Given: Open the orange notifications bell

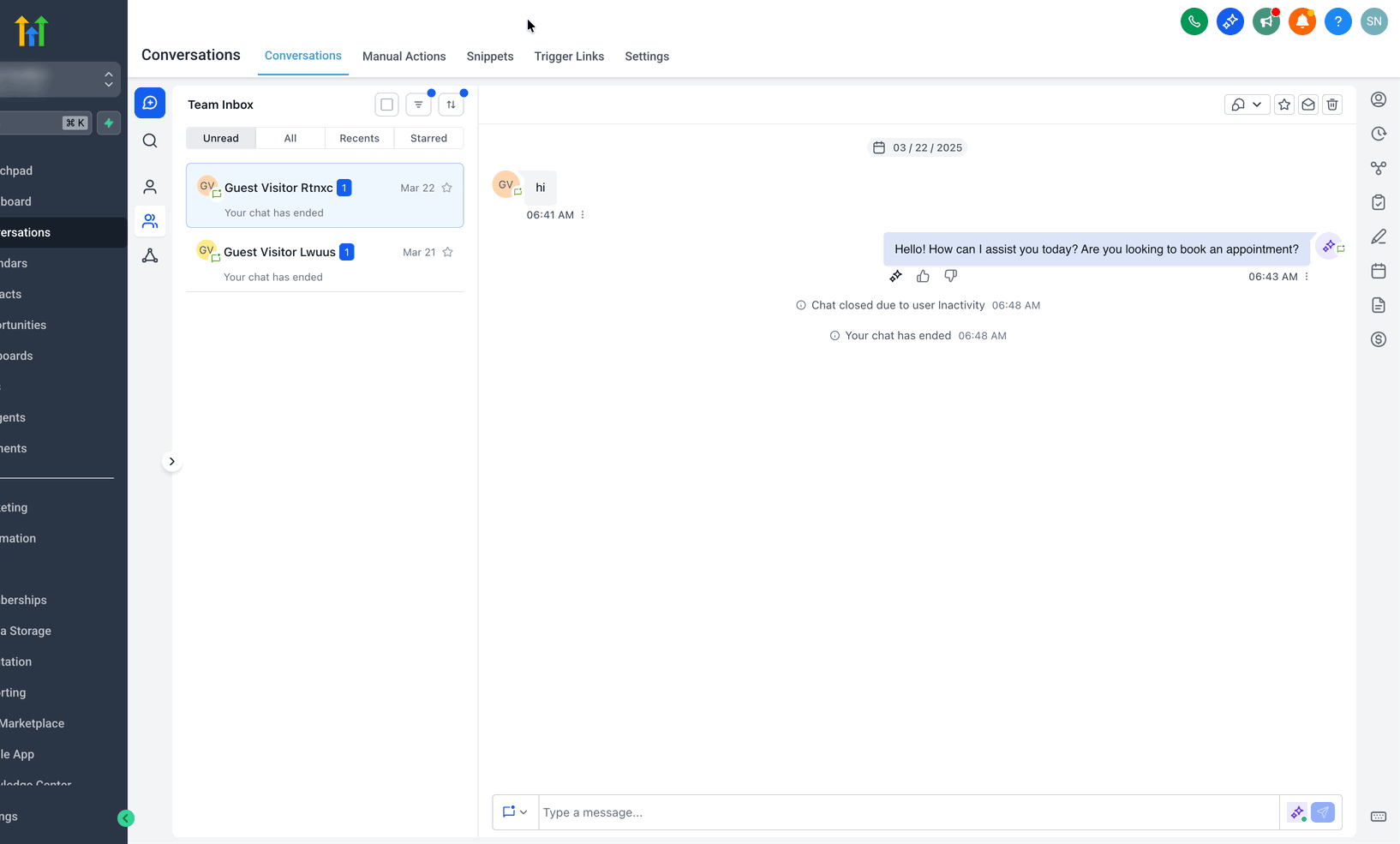Looking at the screenshot, I should pyautogui.click(x=1302, y=21).
